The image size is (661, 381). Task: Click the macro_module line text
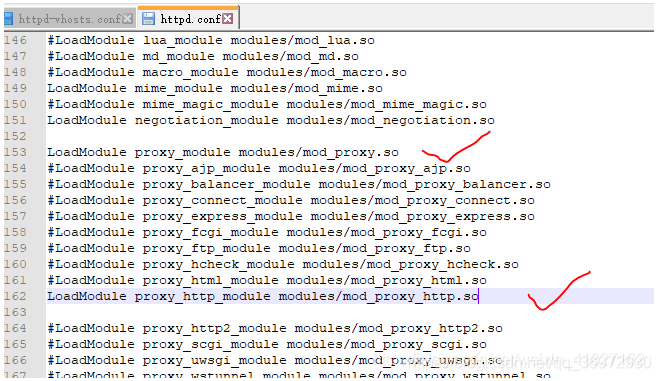[227, 72]
